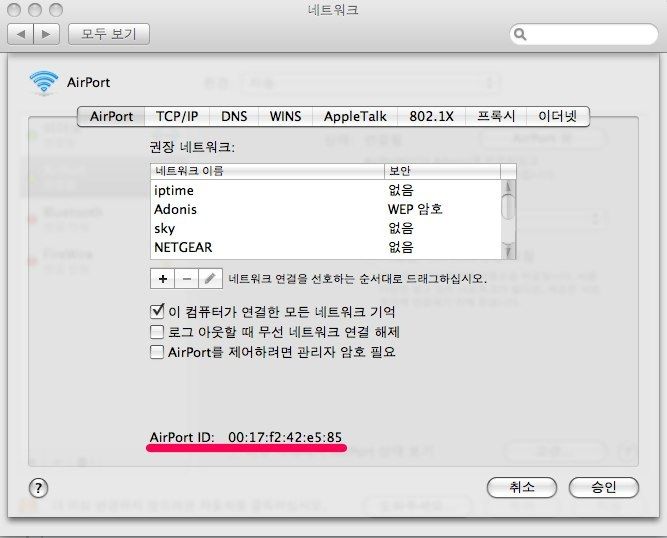This screenshot has height=538, width=667.
Task: Click the 취소 cancel button
Action: (x=522, y=487)
